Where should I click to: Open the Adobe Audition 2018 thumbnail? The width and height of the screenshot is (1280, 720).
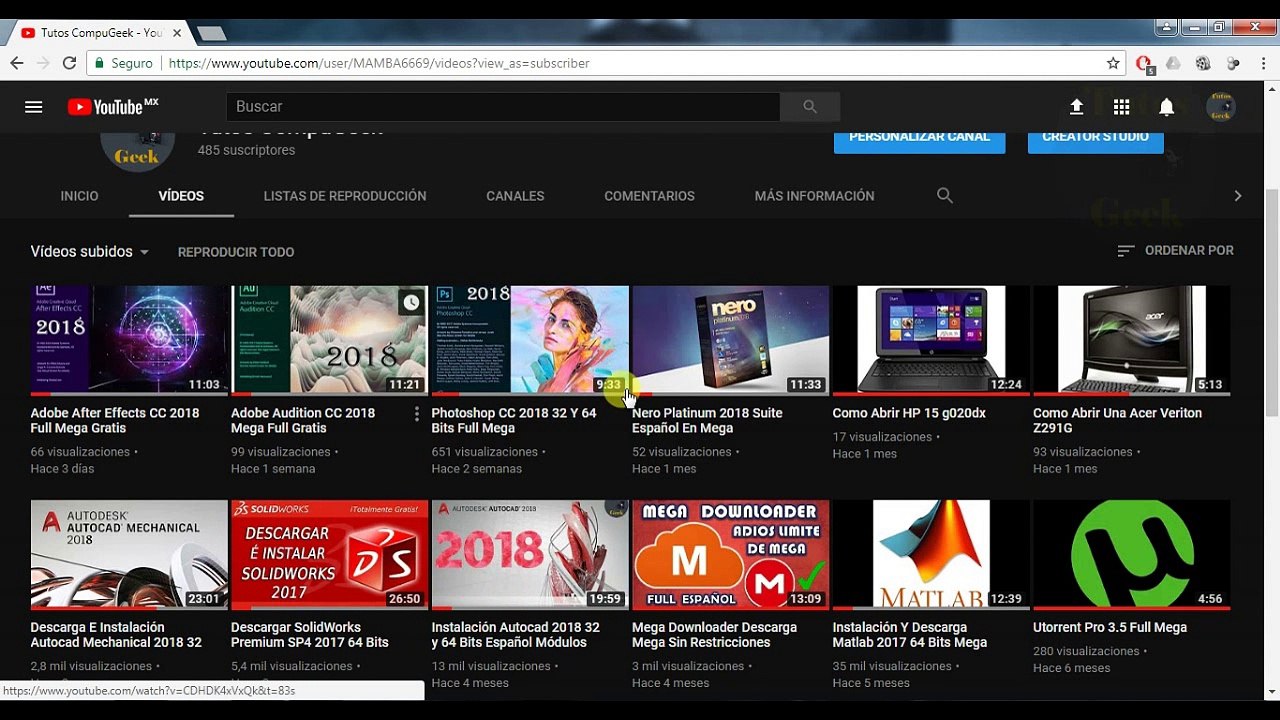pyautogui.click(x=329, y=340)
